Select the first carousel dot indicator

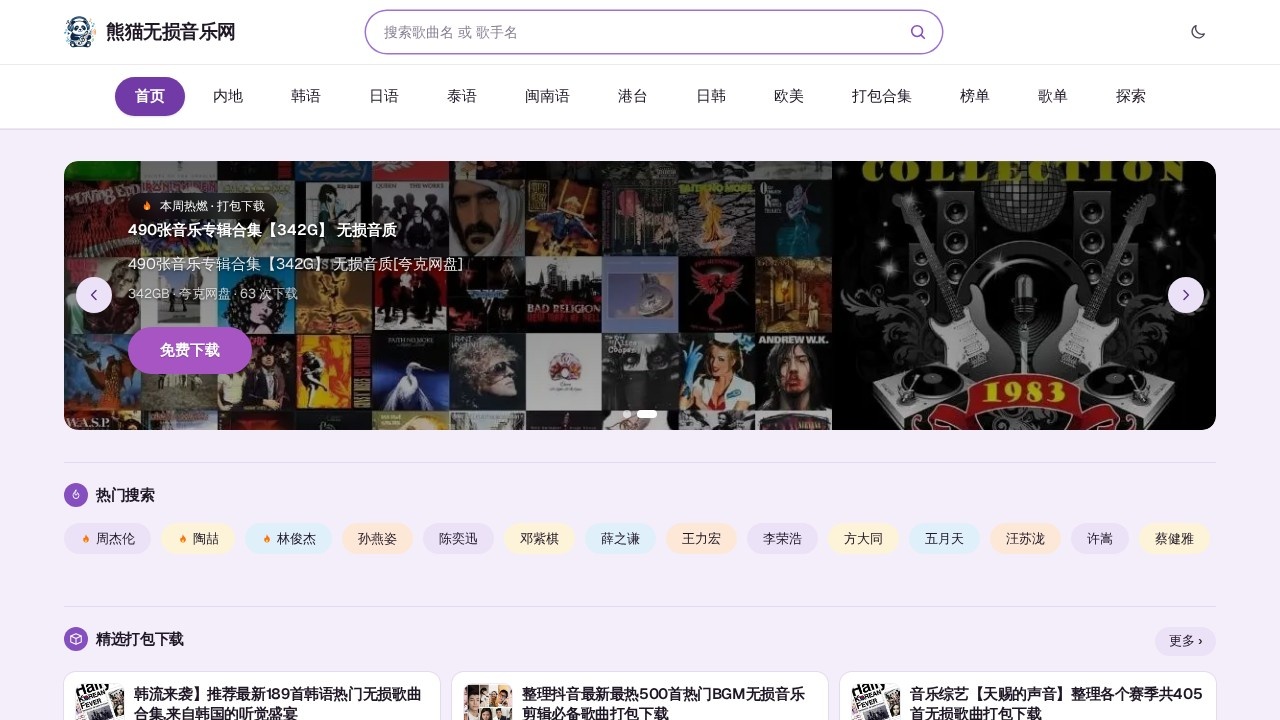pyautogui.click(x=627, y=414)
